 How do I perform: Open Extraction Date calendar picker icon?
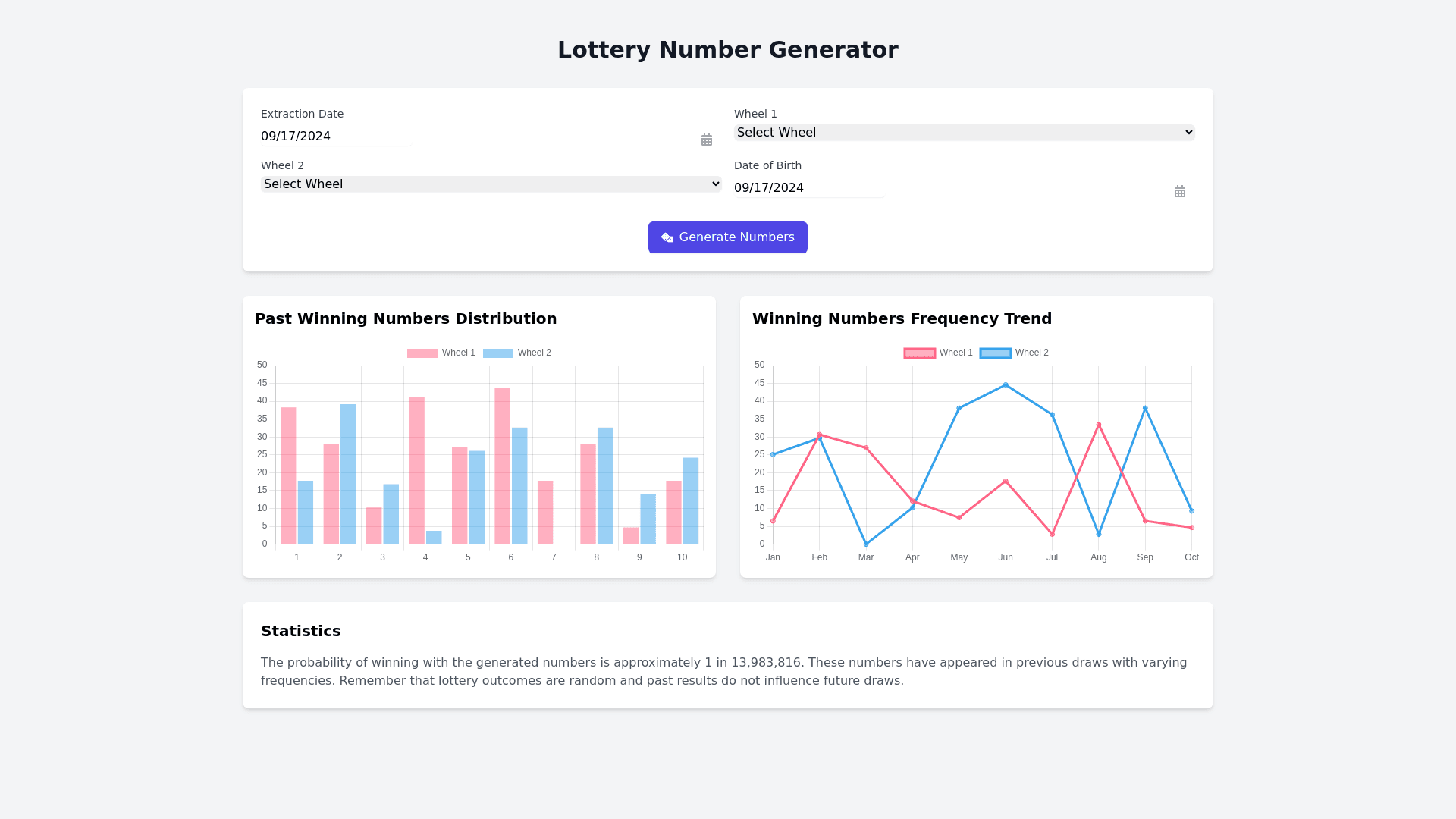(x=706, y=140)
